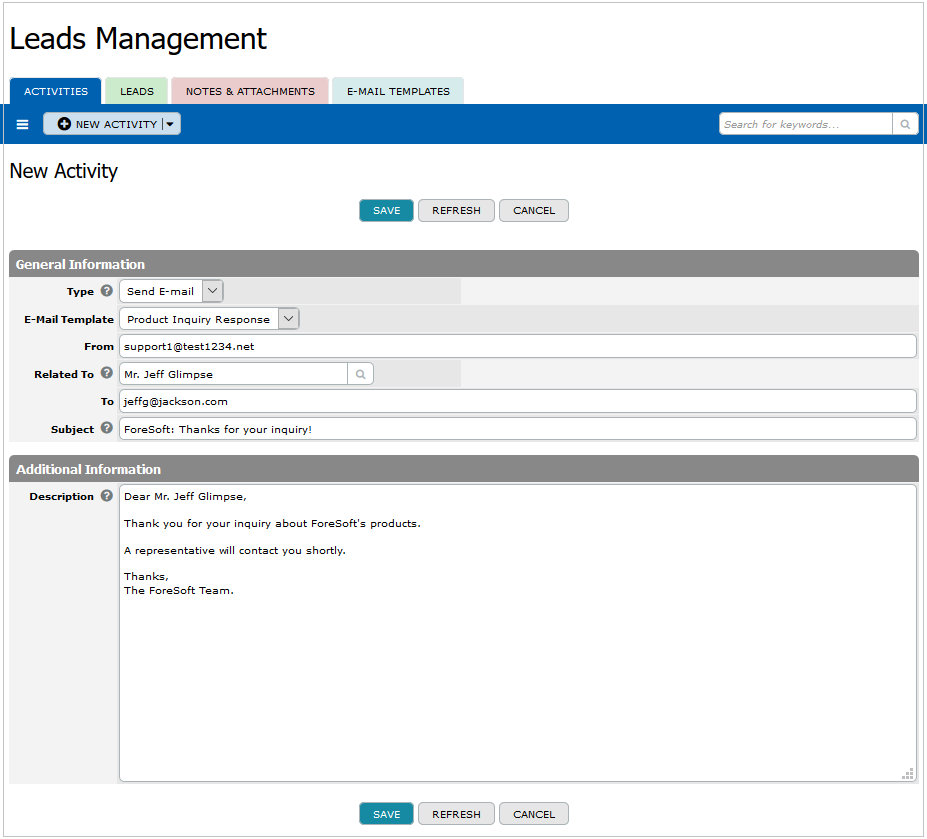Open the E-Mail Template dropdown

pos(288,319)
